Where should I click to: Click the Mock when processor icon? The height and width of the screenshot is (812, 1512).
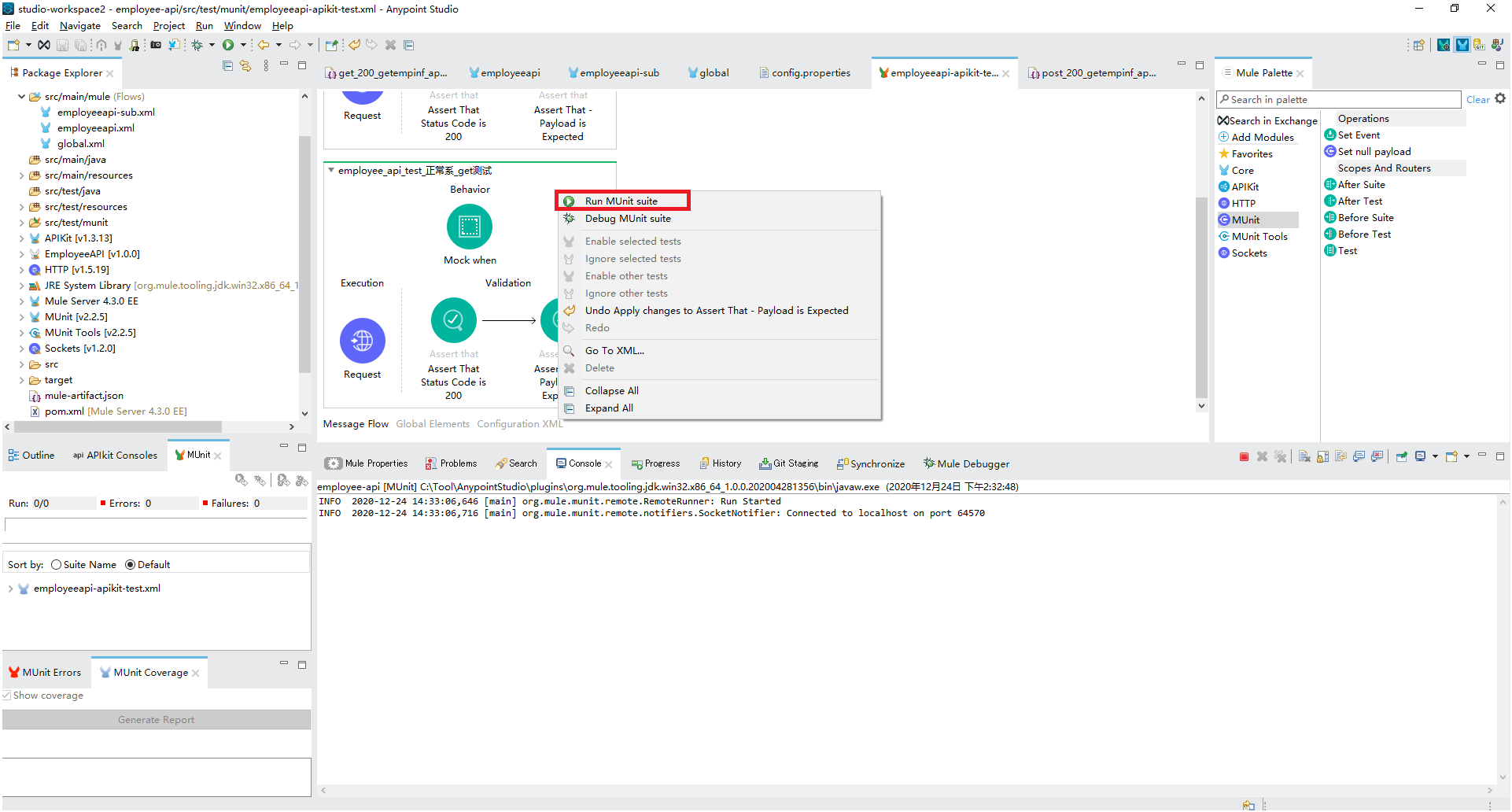pos(470,227)
